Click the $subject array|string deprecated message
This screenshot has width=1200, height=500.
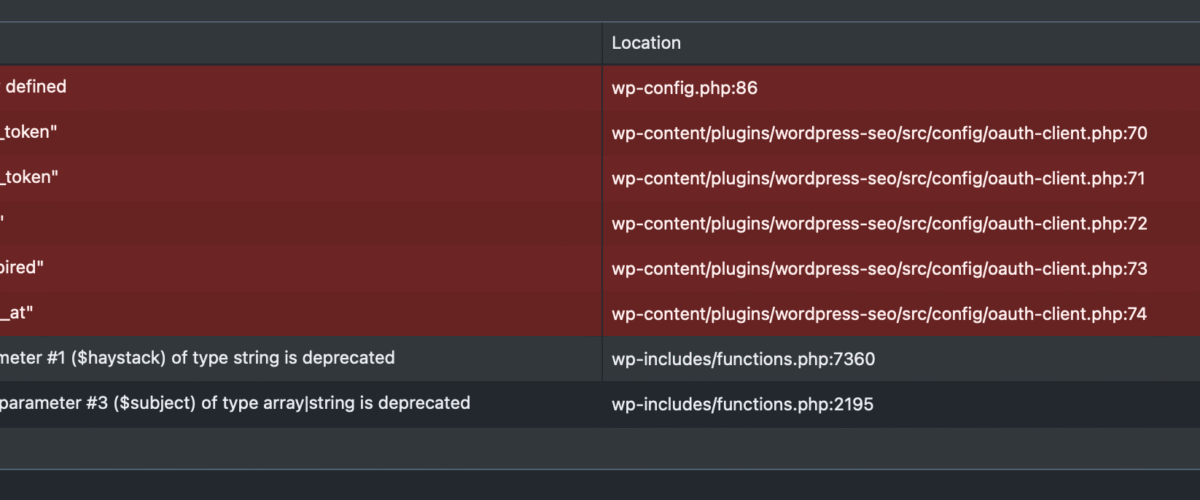click(235, 404)
